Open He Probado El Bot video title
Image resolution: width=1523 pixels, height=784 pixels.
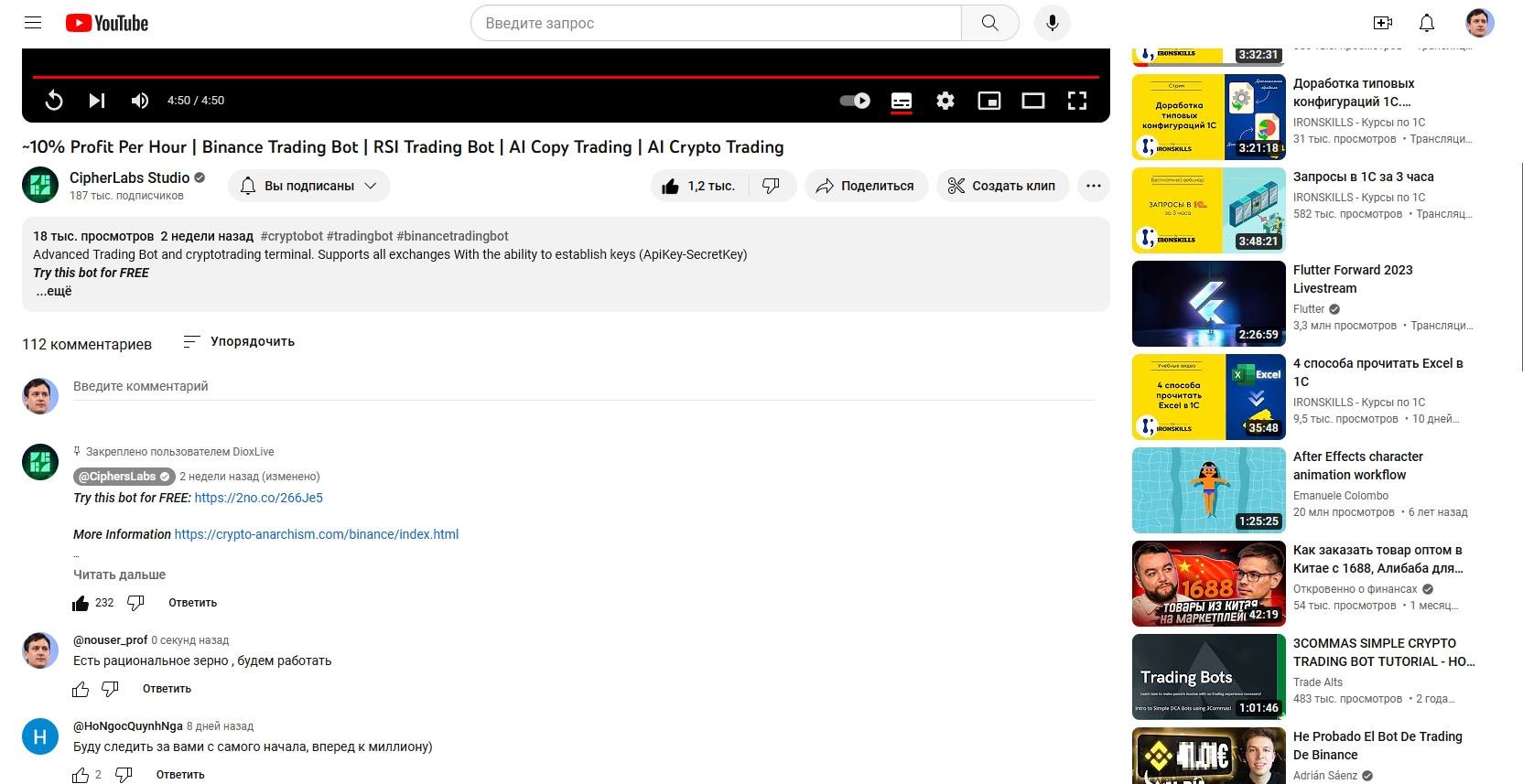(1377, 746)
